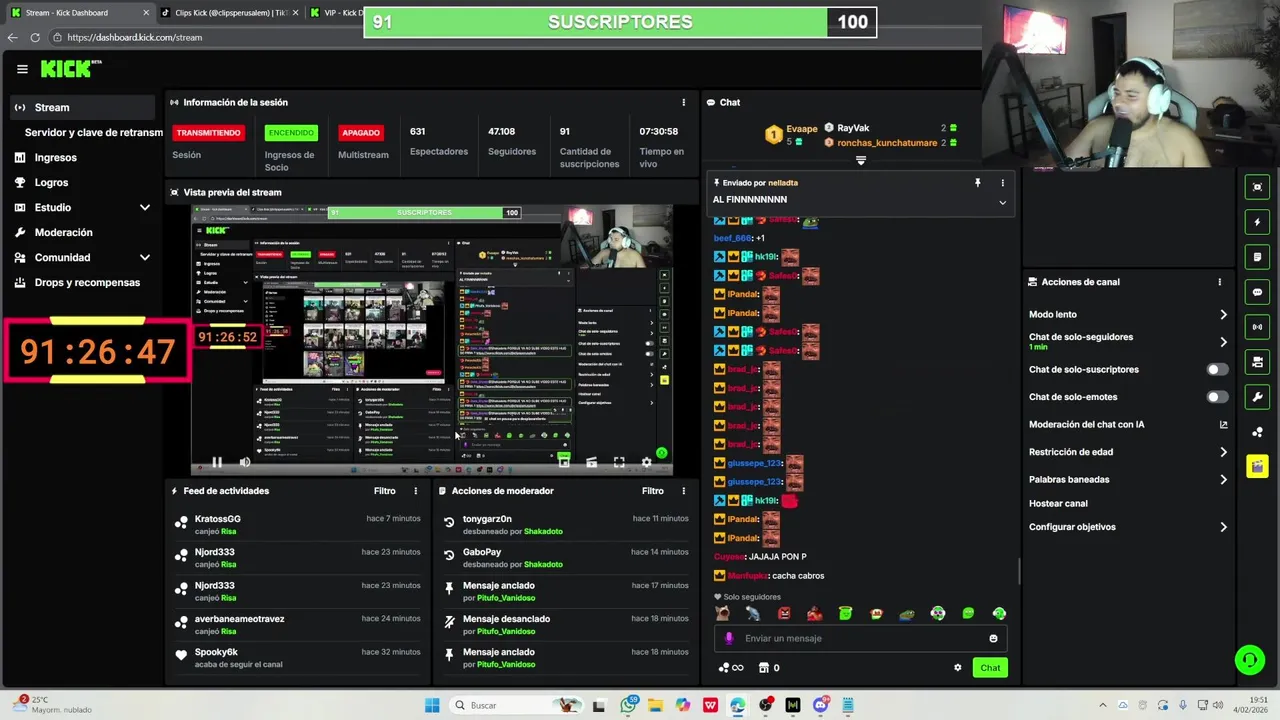Select GaboPay unban moderator entry
The image size is (1280, 720).
coord(565,558)
